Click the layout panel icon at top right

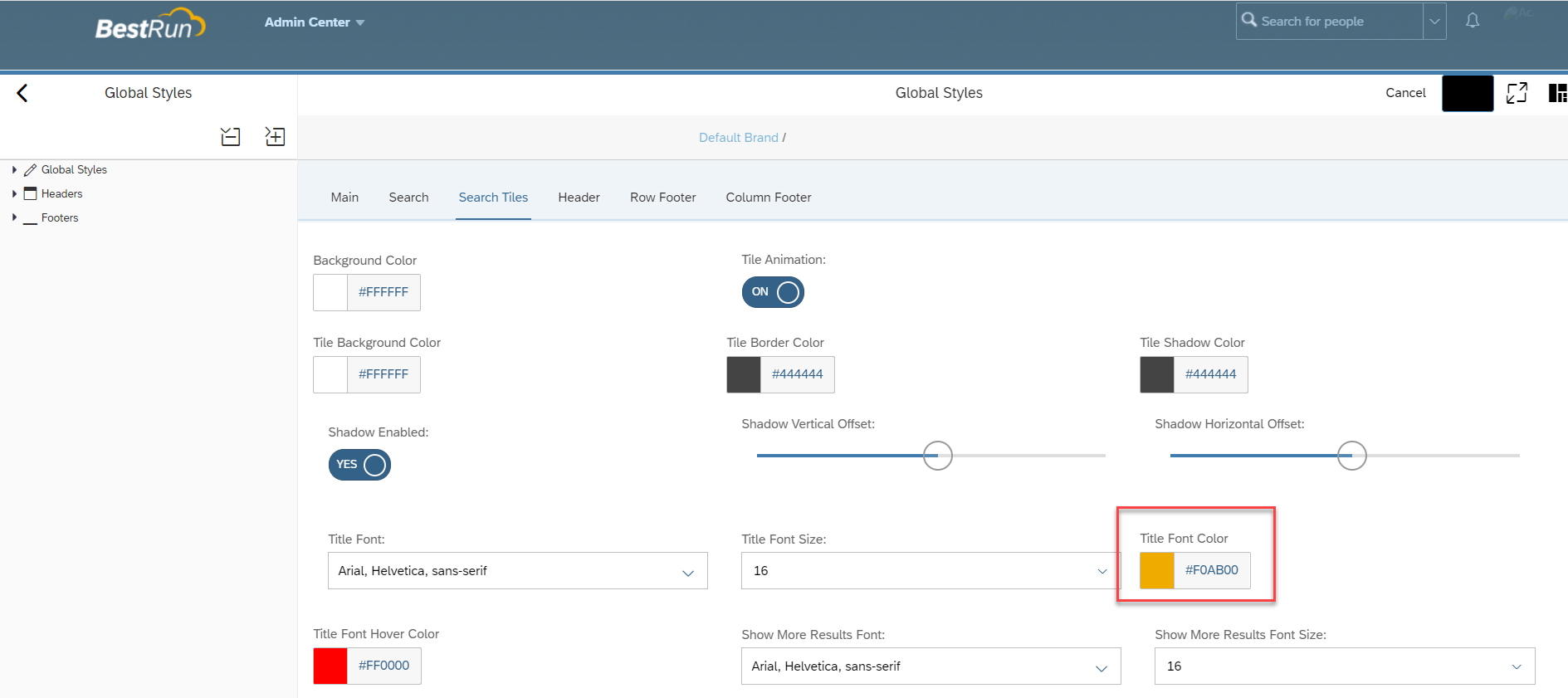[1557, 93]
